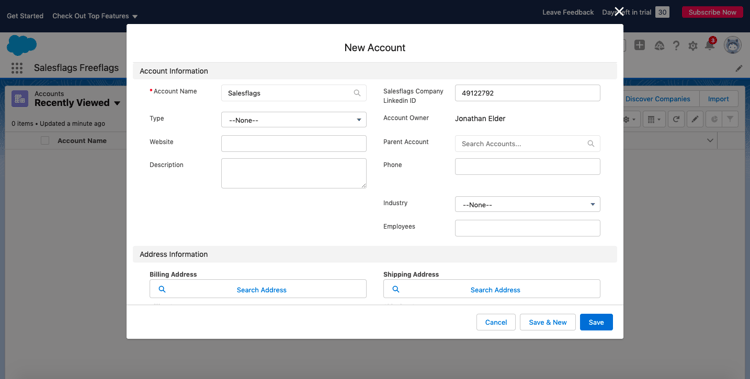750x379 pixels.
Task: Expand the Recently Viewed list view dropdown
Action: pyautogui.click(x=117, y=103)
